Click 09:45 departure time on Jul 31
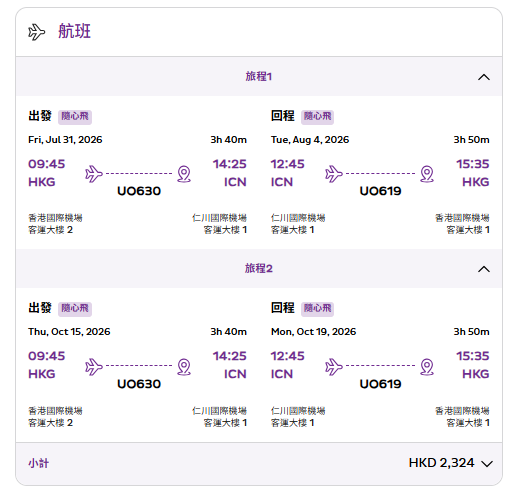The image size is (507, 494). coord(47,164)
